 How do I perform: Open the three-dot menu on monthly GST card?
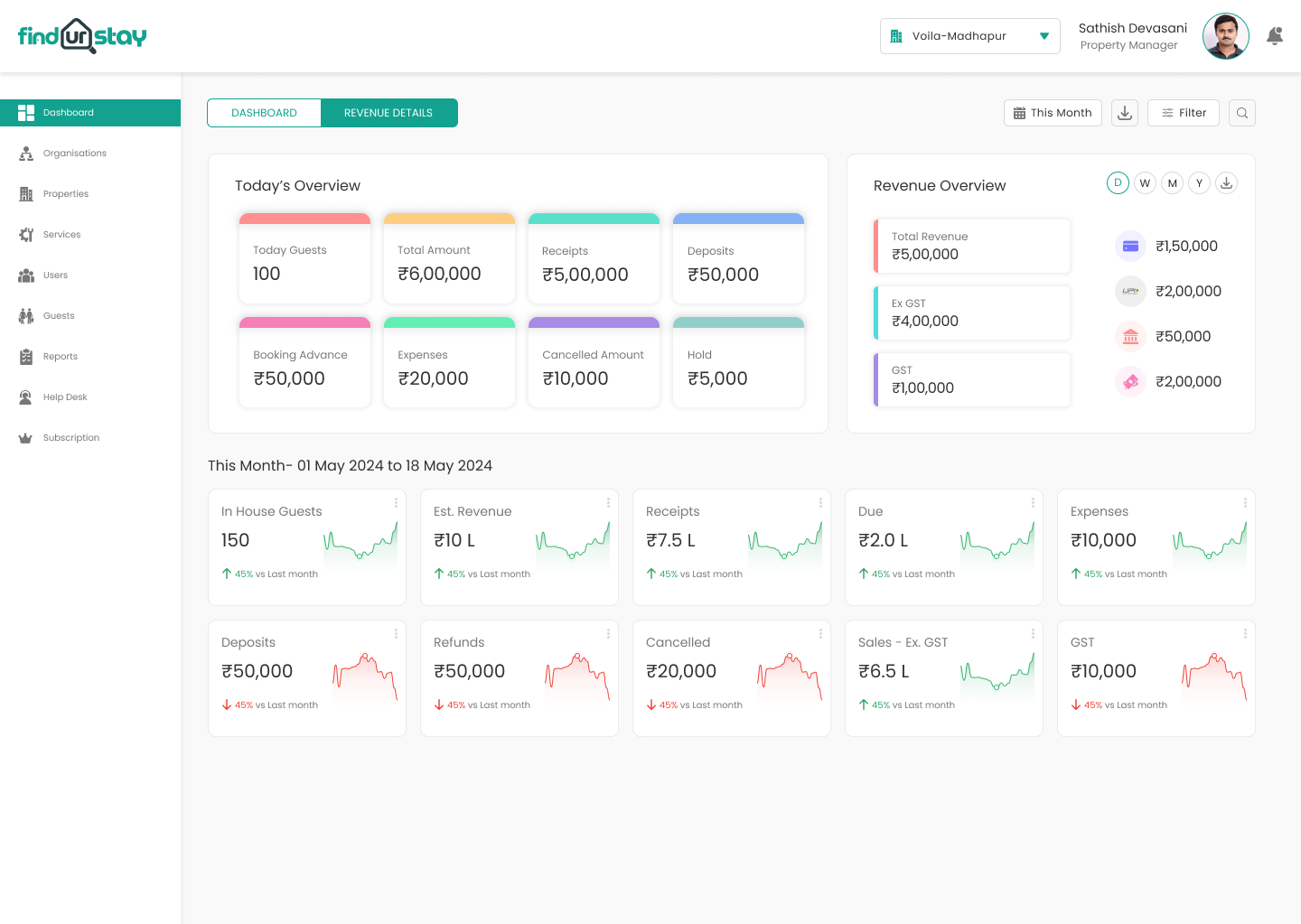(1245, 633)
